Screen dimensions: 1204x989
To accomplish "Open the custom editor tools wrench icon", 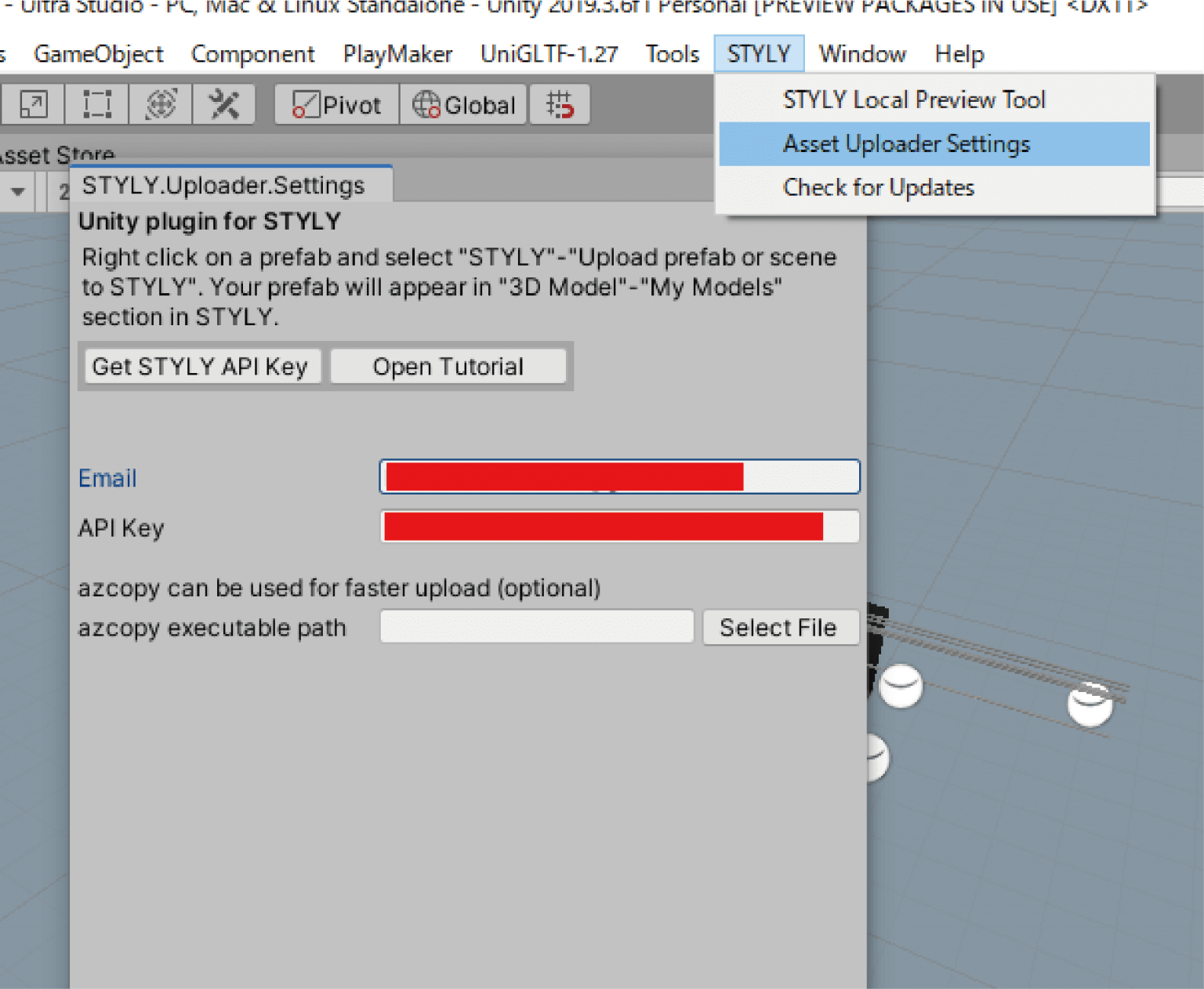I will coord(224,103).
